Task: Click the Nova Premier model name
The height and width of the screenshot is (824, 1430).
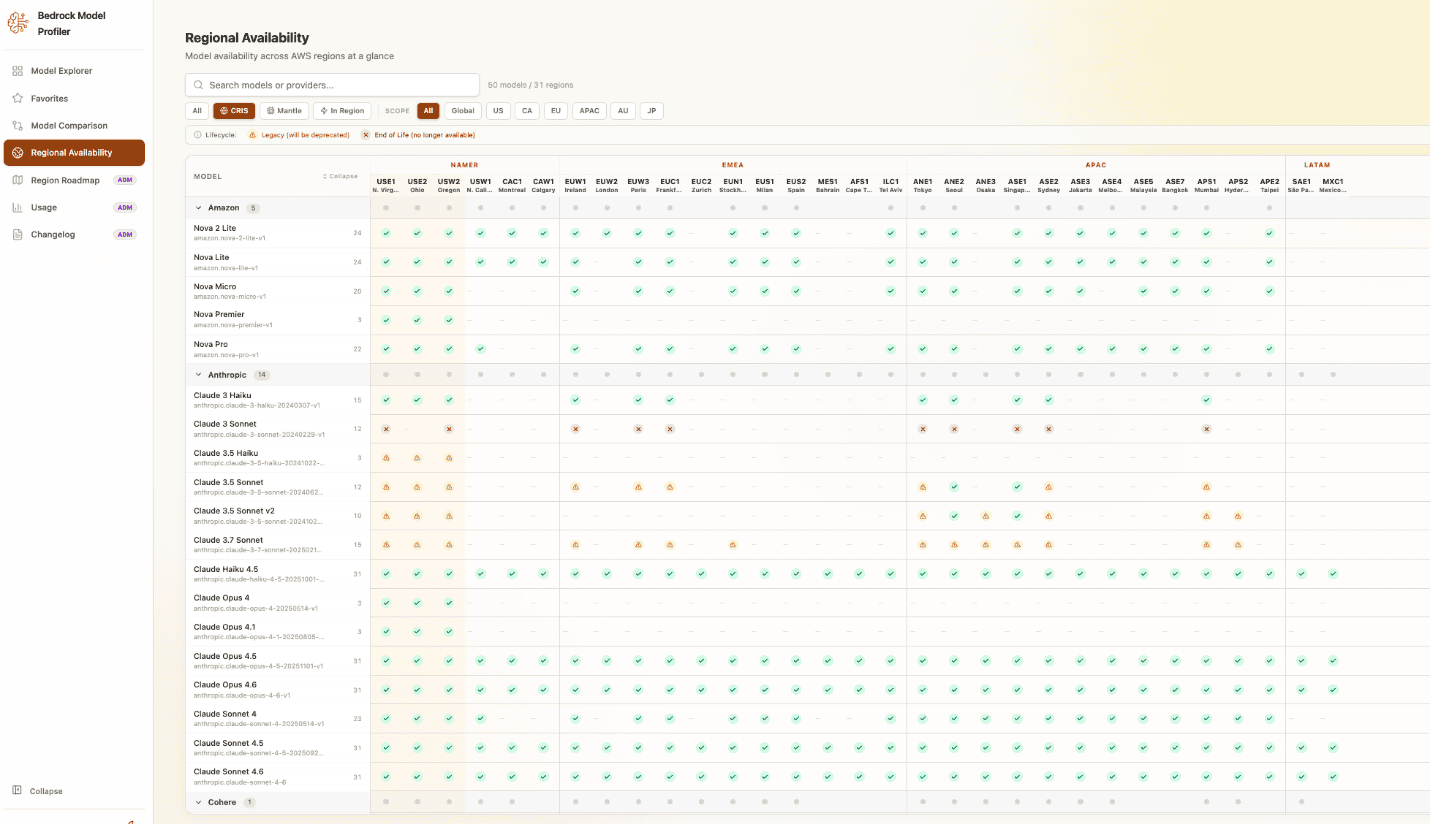Action: click(x=219, y=314)
